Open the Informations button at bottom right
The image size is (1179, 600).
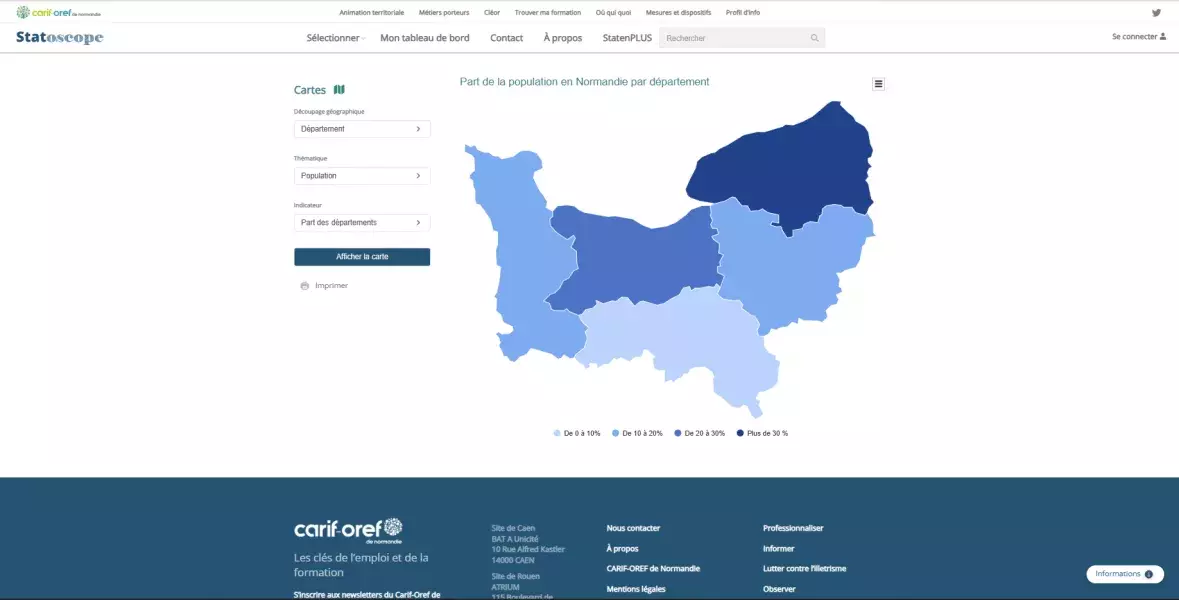(x=1124, y=574)
